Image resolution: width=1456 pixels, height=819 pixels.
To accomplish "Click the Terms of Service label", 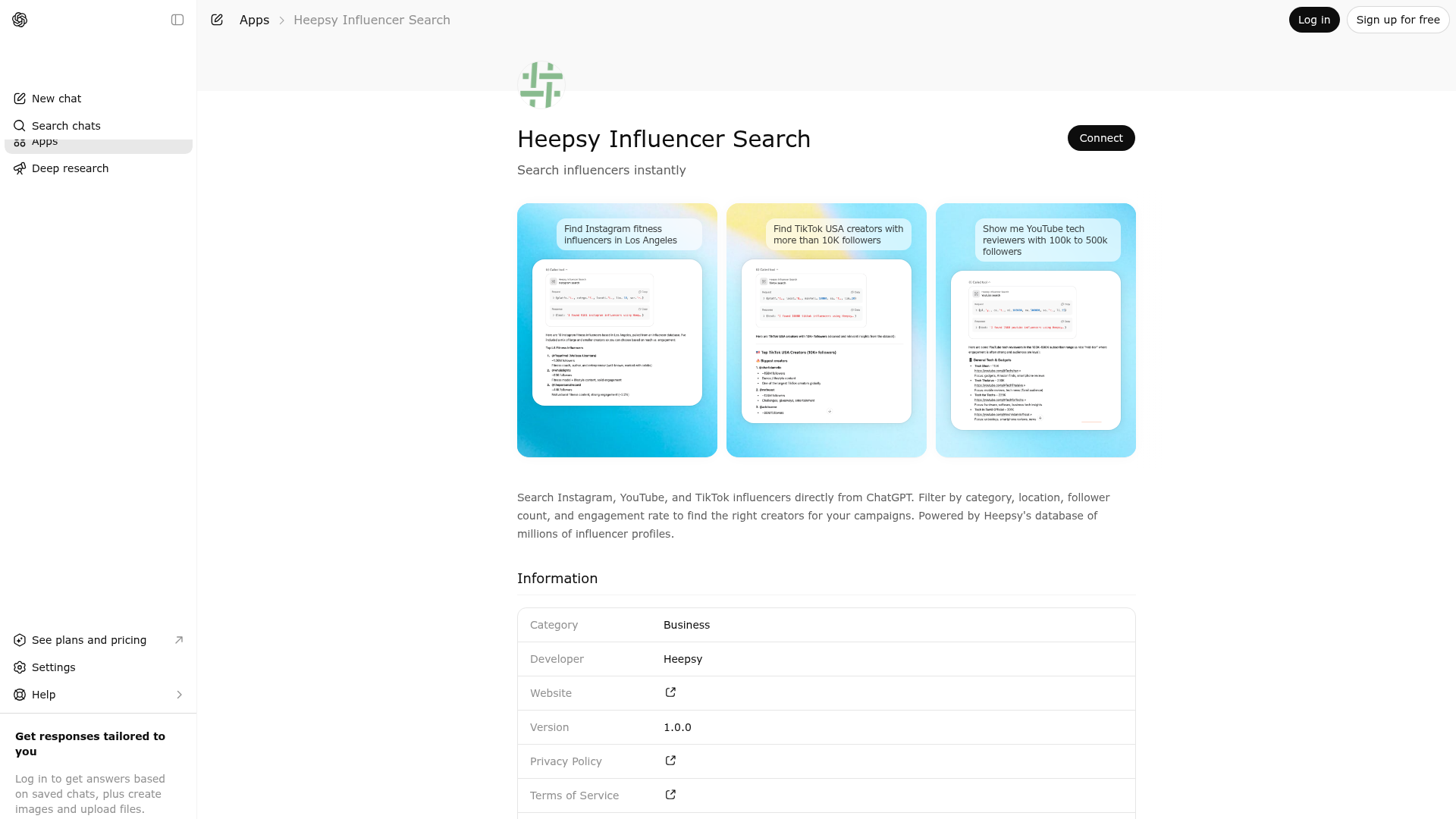I will (x=574, y=795).
